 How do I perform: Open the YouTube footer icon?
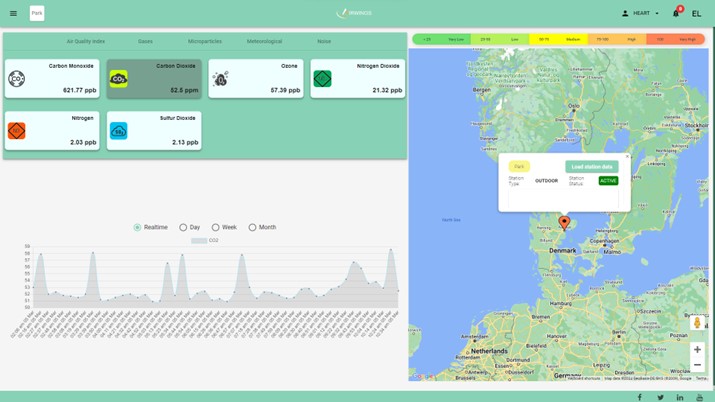[x=699, y=397]
